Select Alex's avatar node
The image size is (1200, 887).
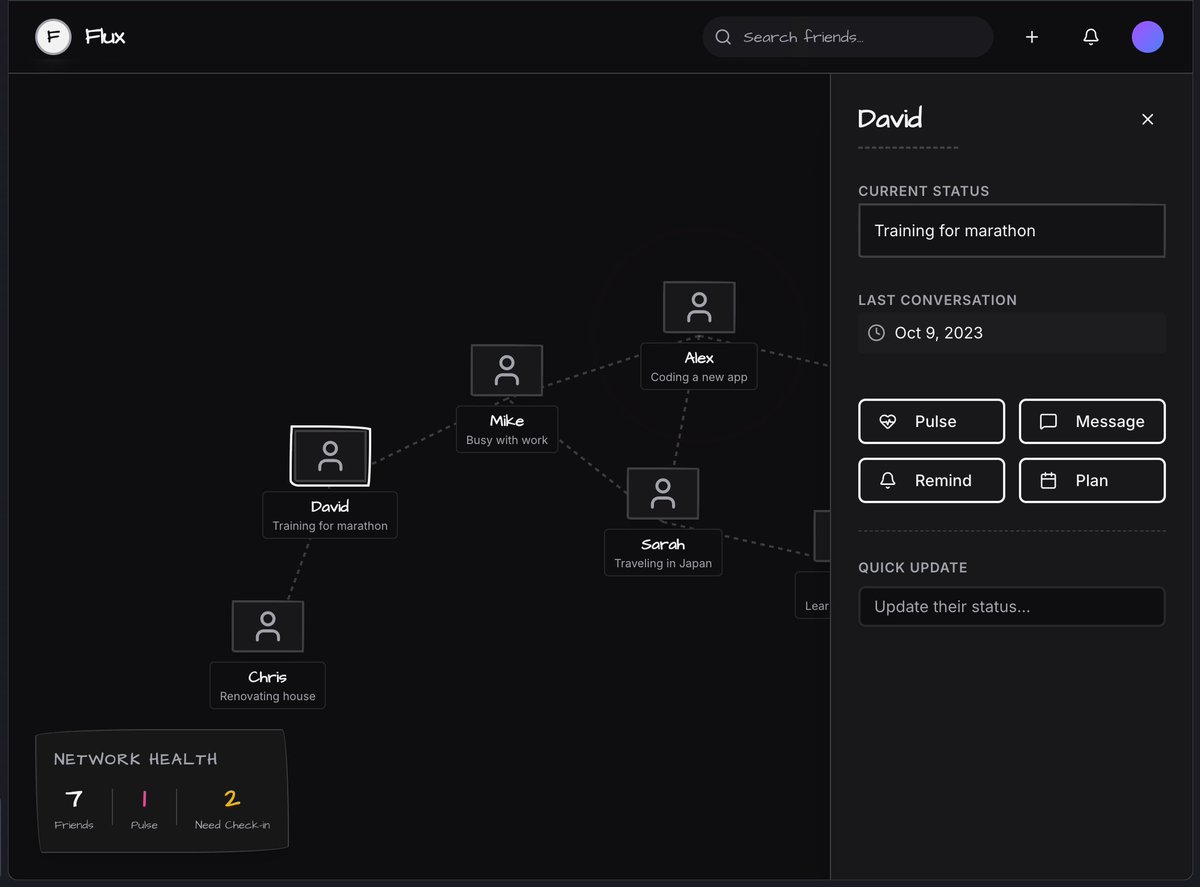(x=699, y=307)
